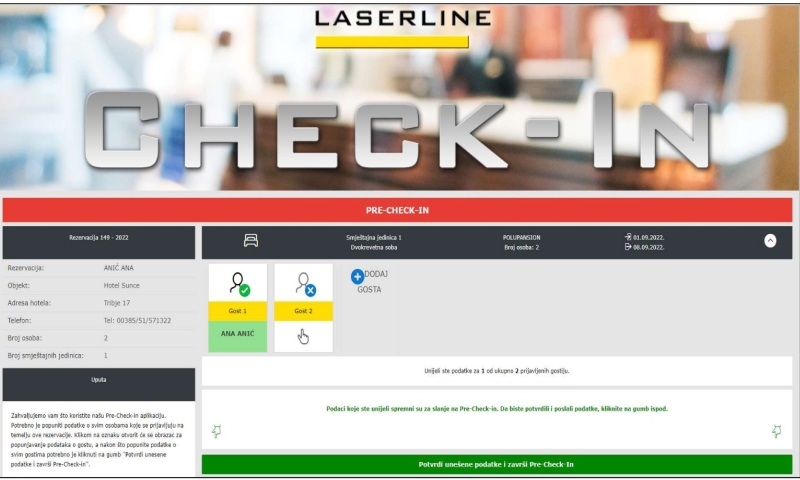800x480 pixels.
Task: Click the Broj osoba: 2 text in room header
Action: coord(521,247)
